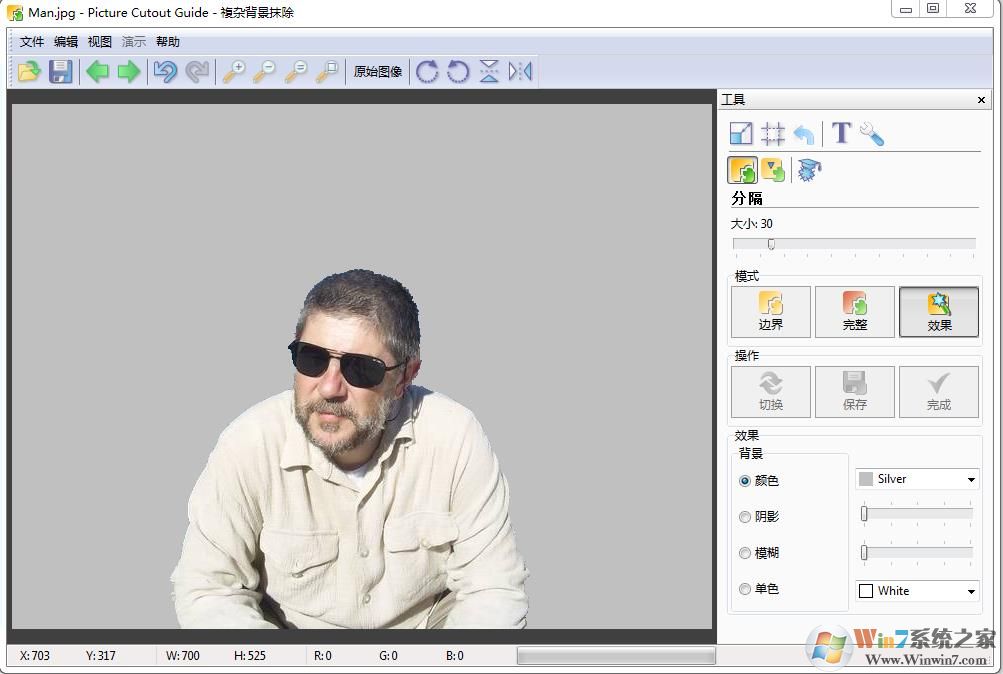Click the graduation cap tutorial icon

[x=808, y=170]
